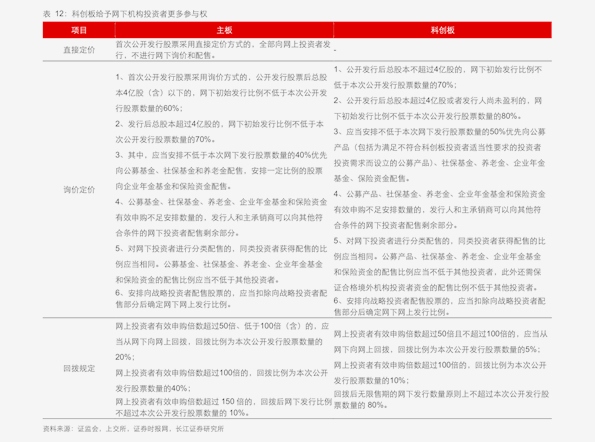Select the 询价定价 row label

(x=79, y=189)
